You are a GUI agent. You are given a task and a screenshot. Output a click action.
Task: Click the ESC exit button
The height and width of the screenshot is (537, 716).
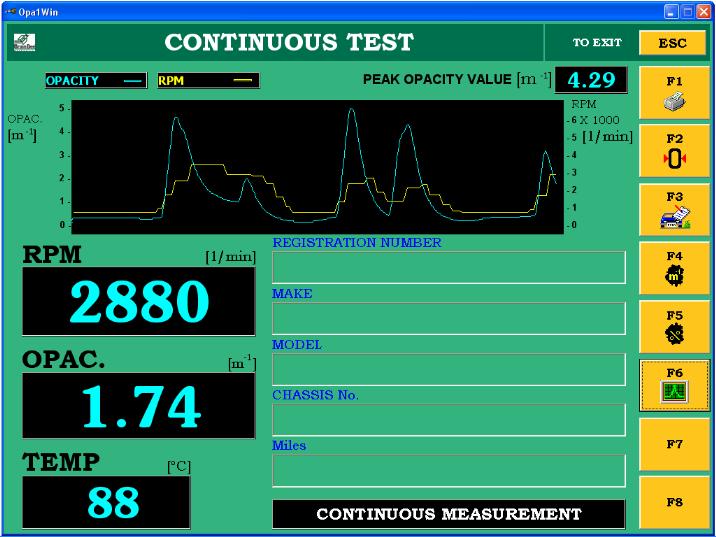pyautogui.click(x=672, y=43)
